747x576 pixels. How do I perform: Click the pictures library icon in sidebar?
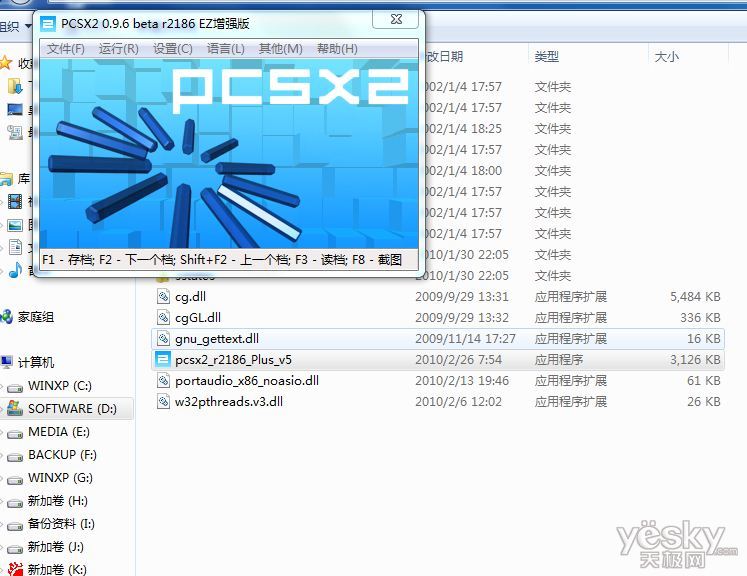(15, 225)
